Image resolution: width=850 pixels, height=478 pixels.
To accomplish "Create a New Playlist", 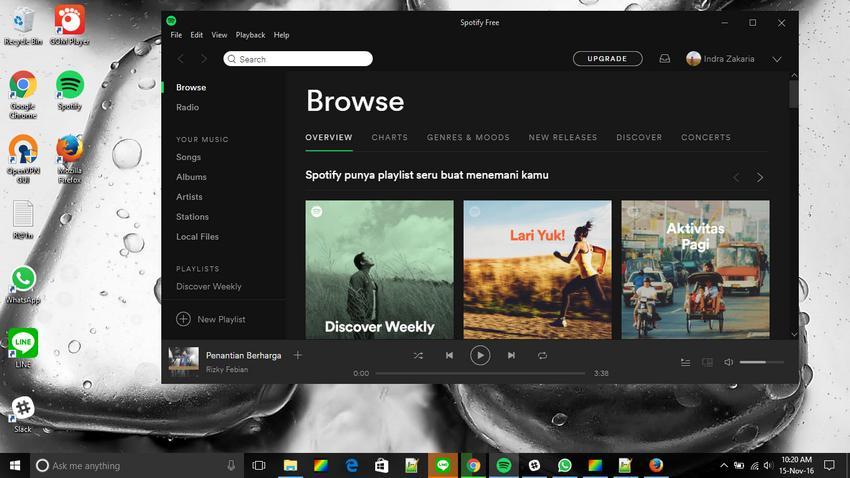I will (211, 319).
